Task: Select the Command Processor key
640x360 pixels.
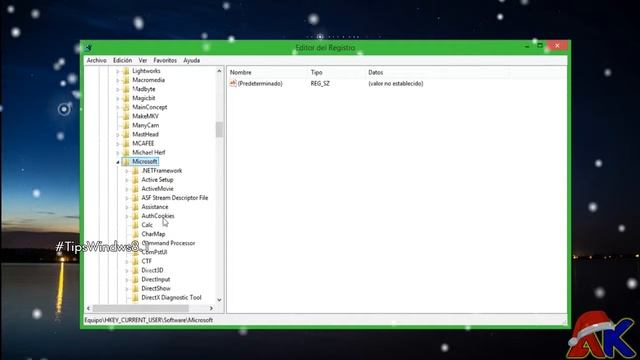Action: 168,243
